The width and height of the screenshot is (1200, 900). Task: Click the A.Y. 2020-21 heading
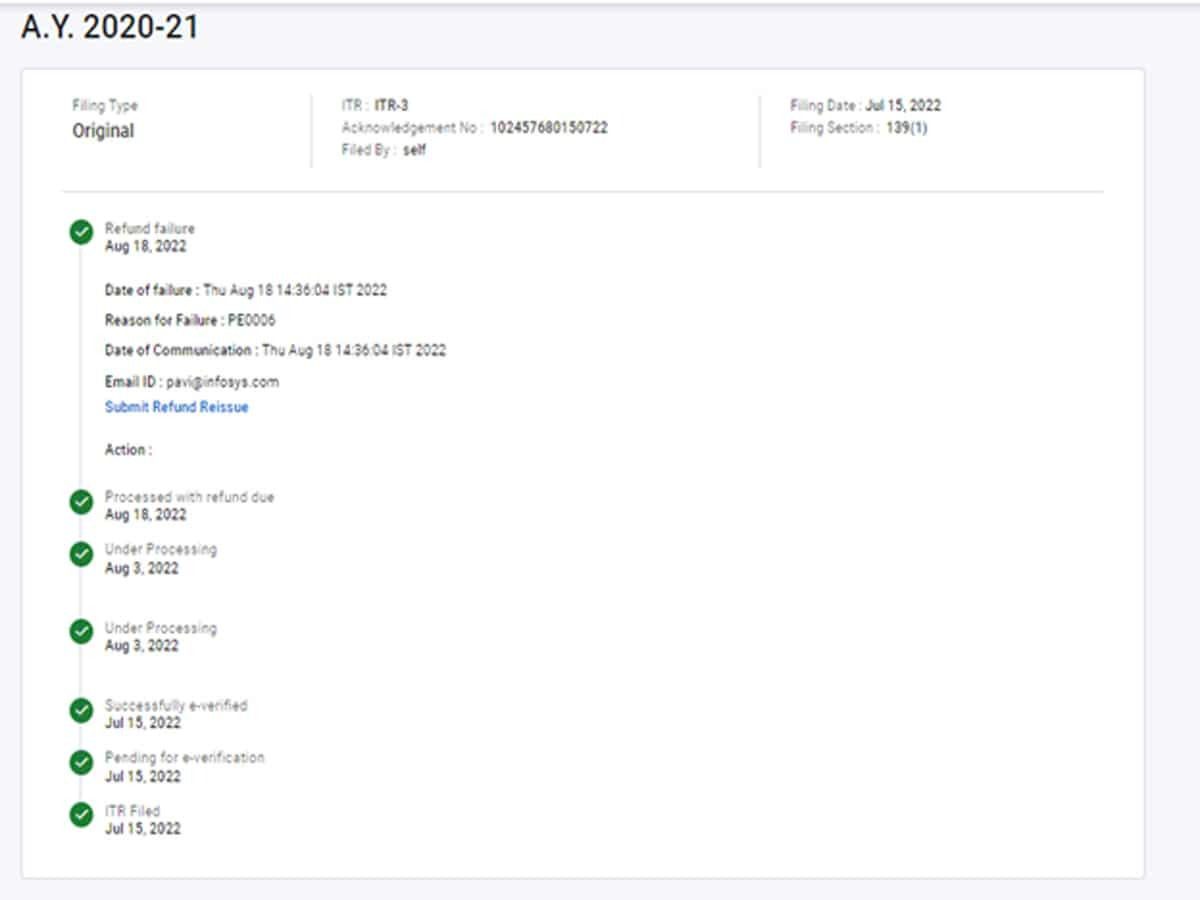click(x=110, y=28)
